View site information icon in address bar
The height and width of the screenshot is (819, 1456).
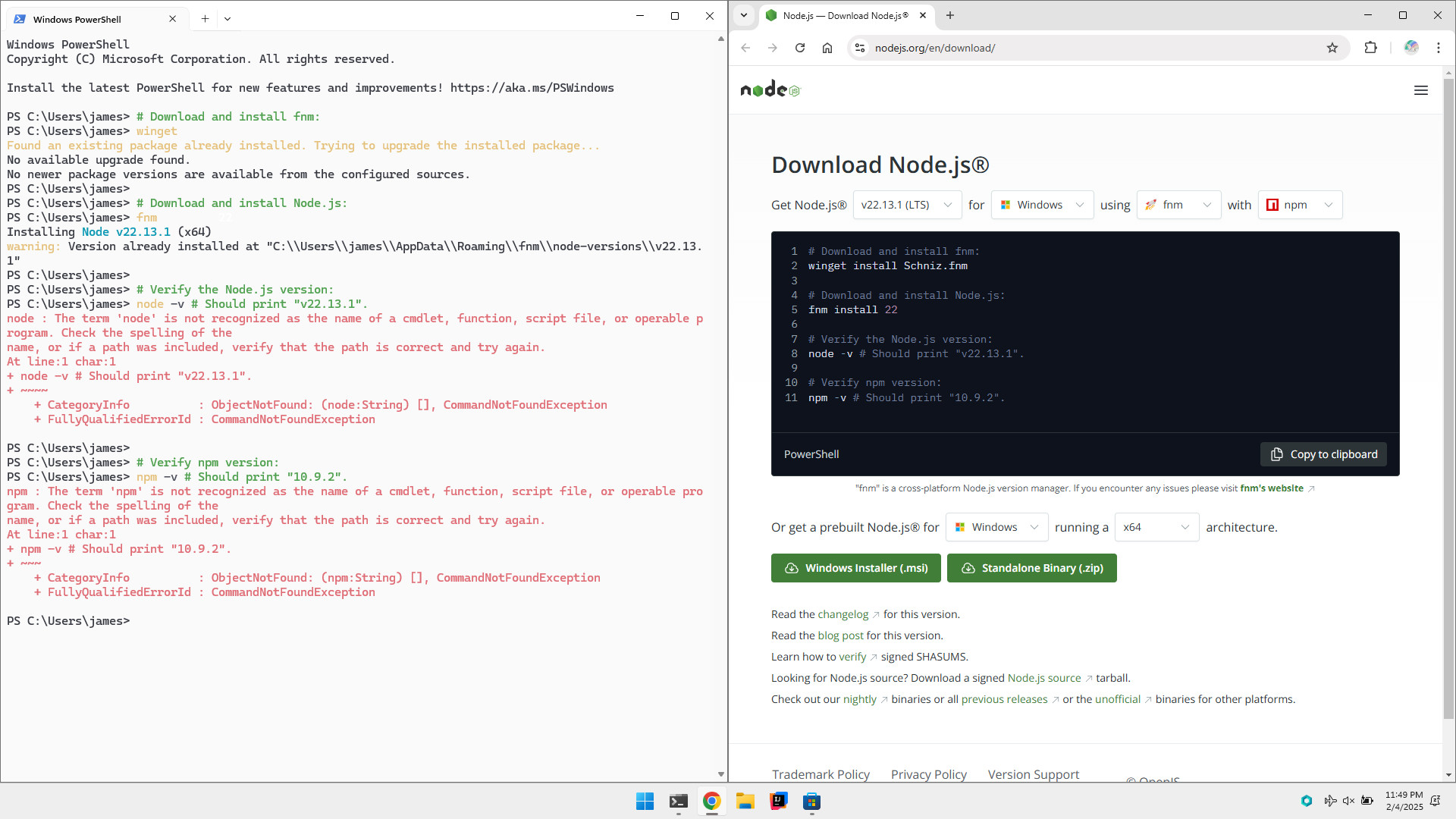pos(859,48)
